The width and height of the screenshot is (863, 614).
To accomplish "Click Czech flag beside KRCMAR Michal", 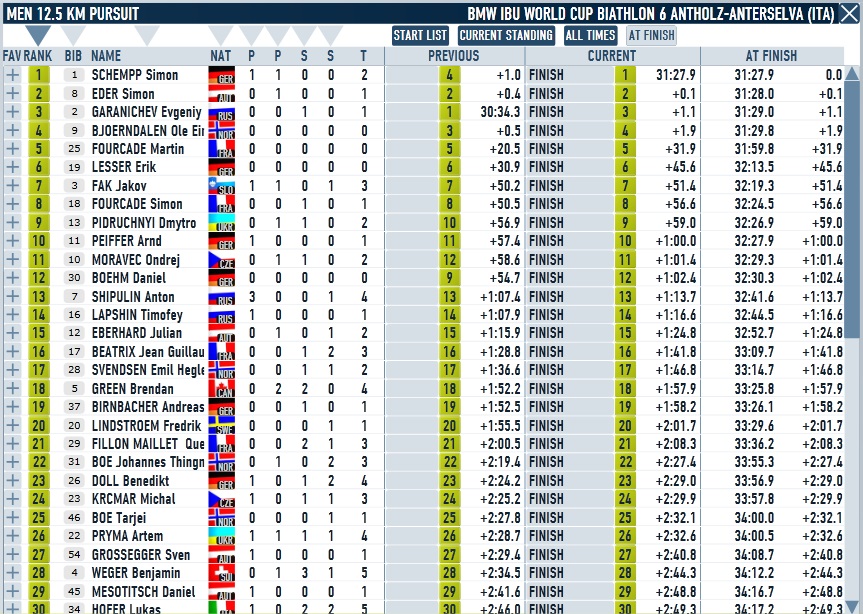I will (x=222, y=499).
